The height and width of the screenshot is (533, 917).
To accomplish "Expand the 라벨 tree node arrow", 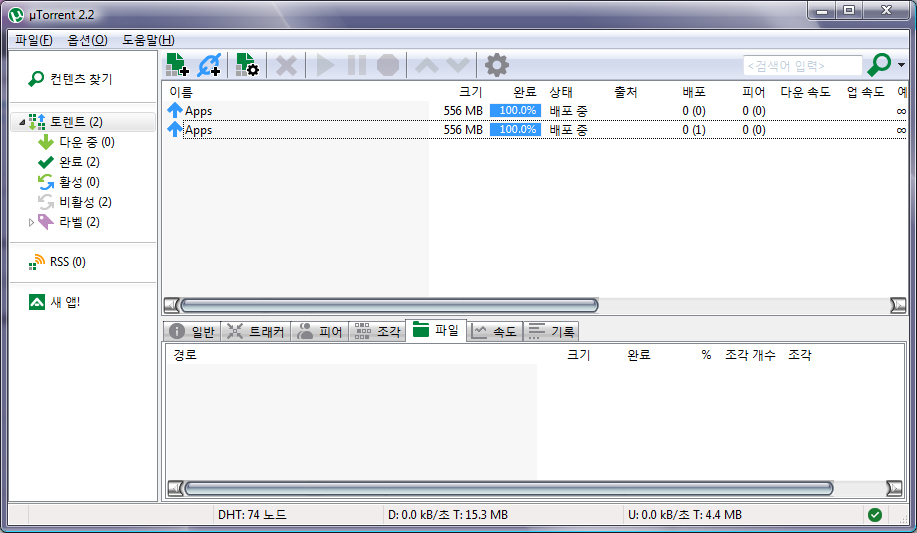I will (31, 222).
